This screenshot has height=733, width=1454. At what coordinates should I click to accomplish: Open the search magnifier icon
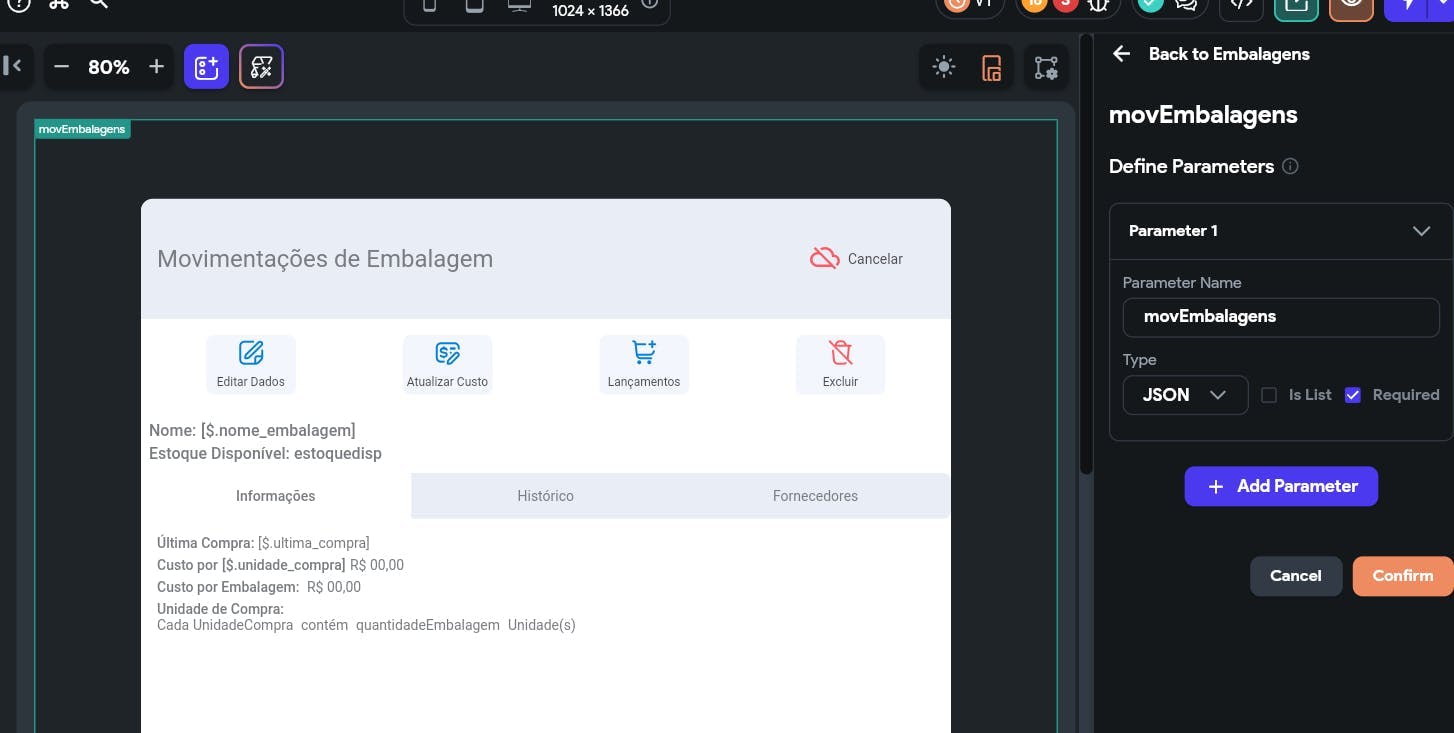98,3
